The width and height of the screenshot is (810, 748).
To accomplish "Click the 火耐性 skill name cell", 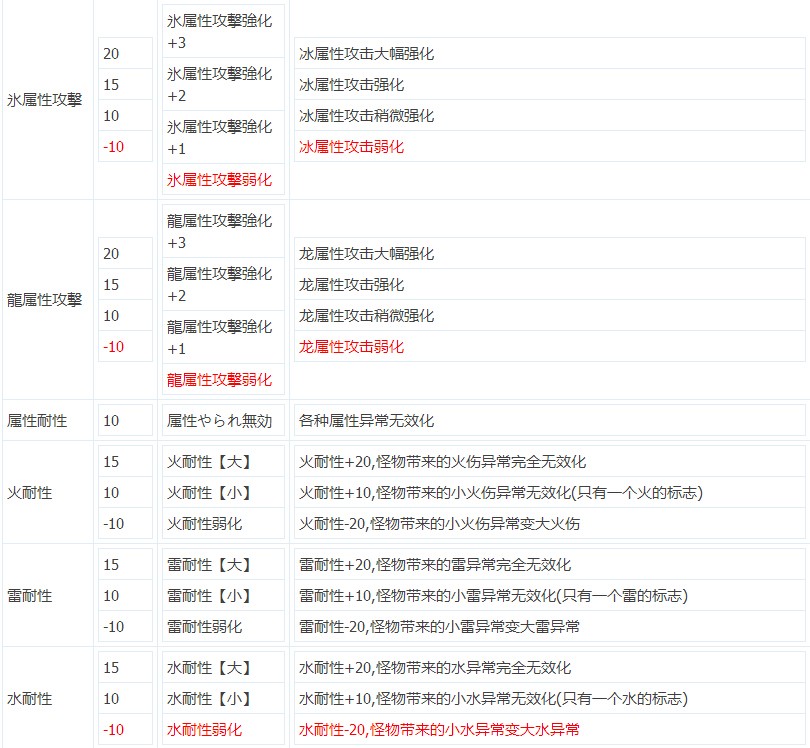I will (48, 492).
